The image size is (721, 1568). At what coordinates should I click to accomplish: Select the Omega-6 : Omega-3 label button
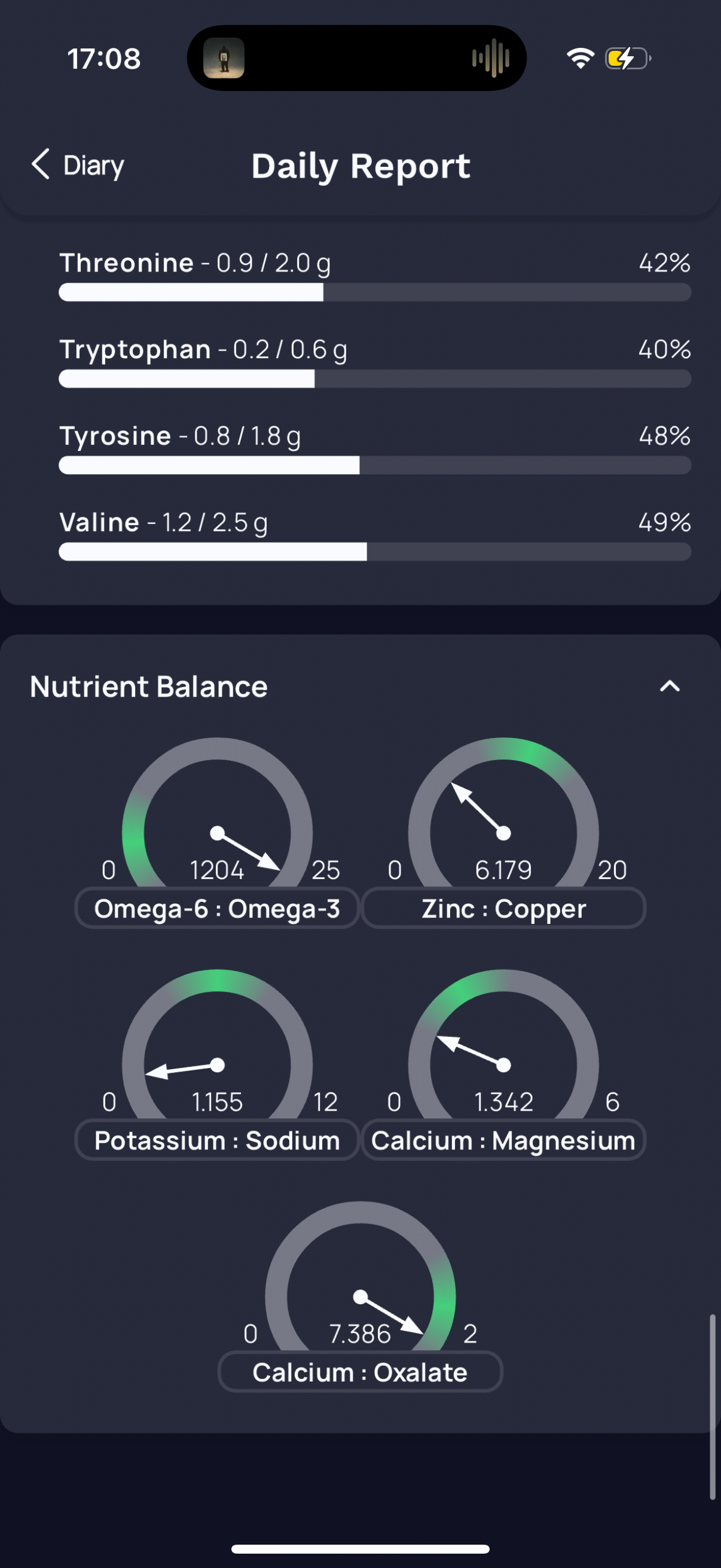217,908
